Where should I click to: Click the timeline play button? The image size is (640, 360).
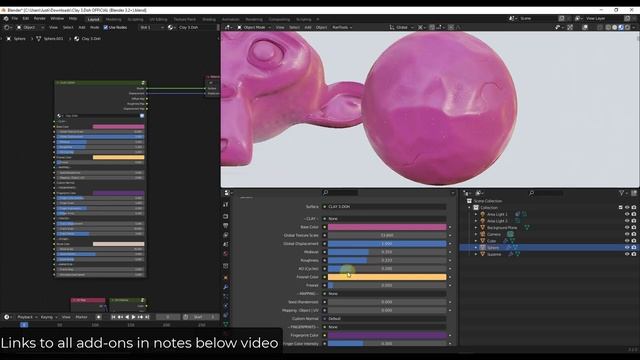tap(133, 317)
